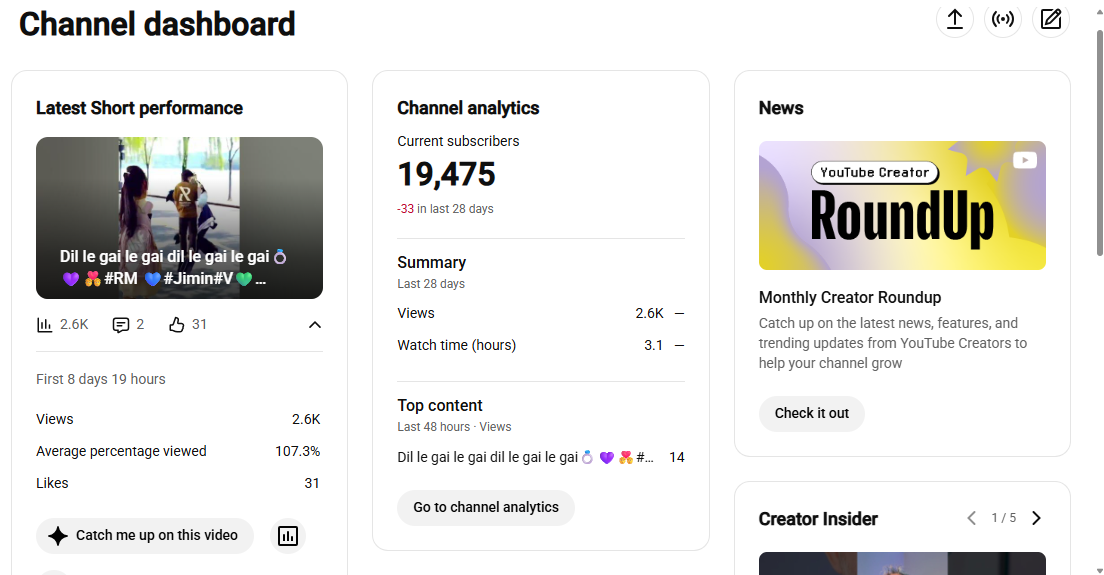Click the Summary section heading

pos(432,263)
